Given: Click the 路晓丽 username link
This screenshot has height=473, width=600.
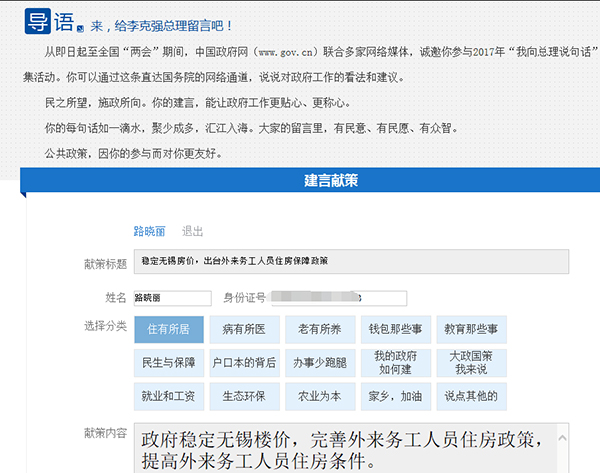Looking at the screenshot, I should (x=149, y=231).
